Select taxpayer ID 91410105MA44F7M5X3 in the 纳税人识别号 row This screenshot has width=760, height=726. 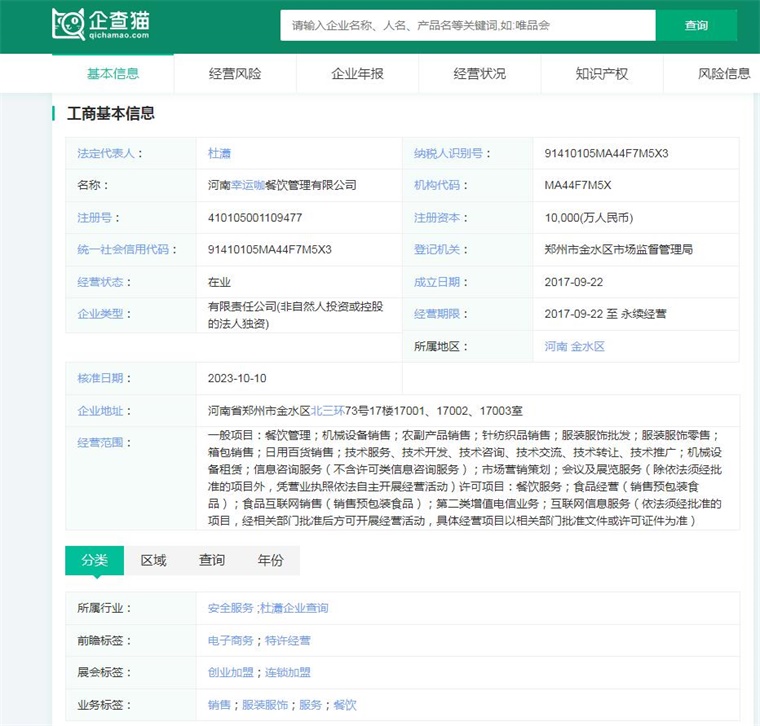(606, 154)
